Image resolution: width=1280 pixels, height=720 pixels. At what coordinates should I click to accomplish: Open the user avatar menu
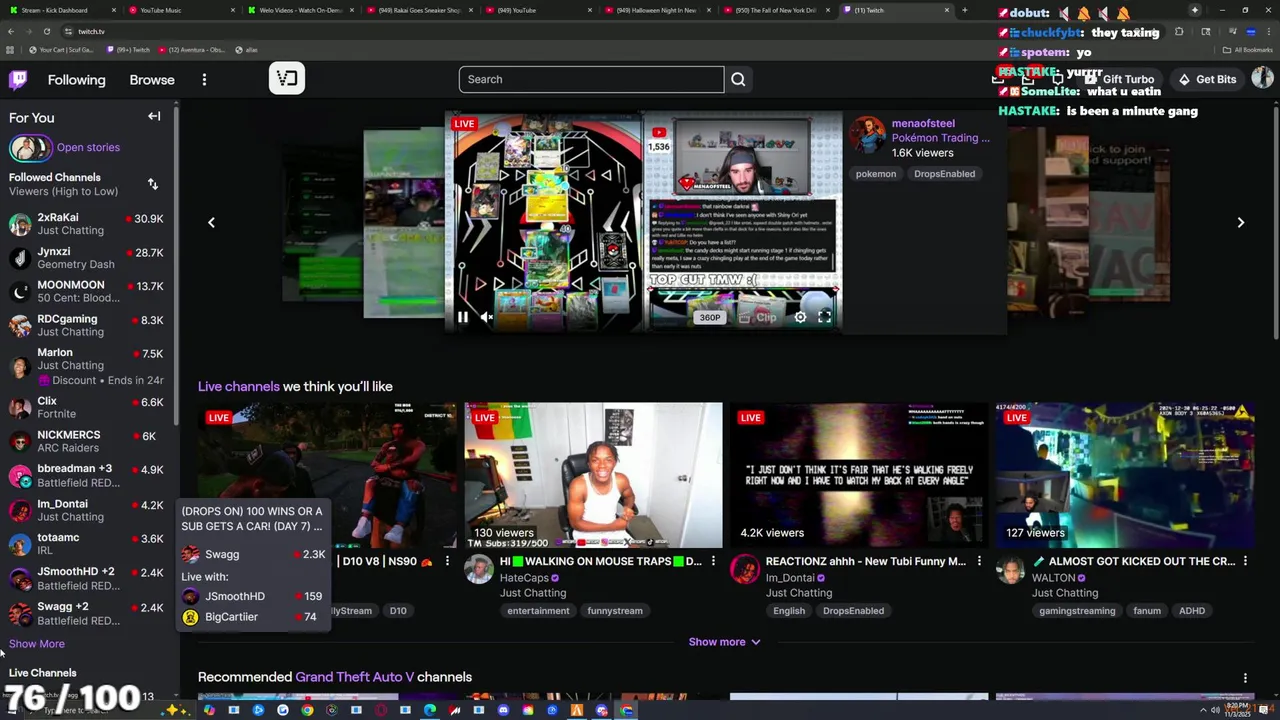coord(1262,79)
